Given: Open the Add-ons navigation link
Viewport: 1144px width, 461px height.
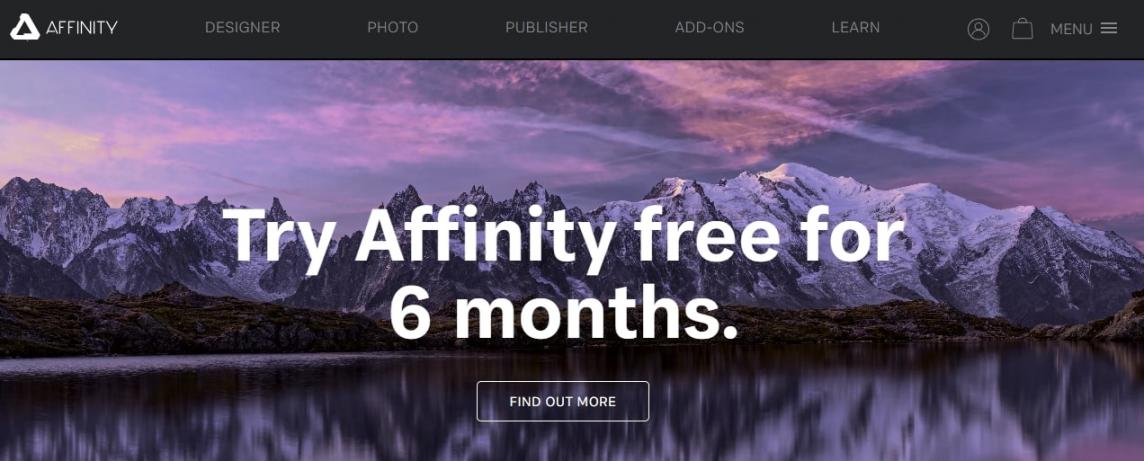Looking at the screenshot, I should [709, 28].
